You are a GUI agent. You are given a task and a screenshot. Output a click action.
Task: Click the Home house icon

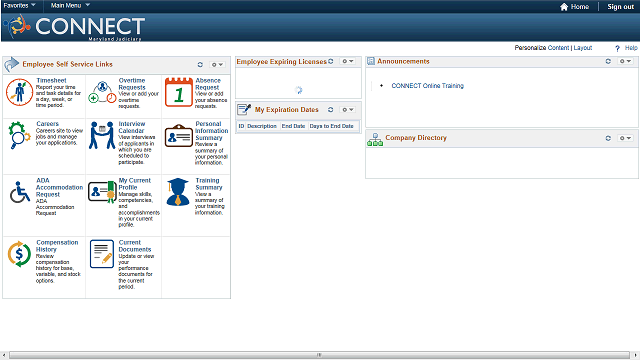(x=564, y=7)
